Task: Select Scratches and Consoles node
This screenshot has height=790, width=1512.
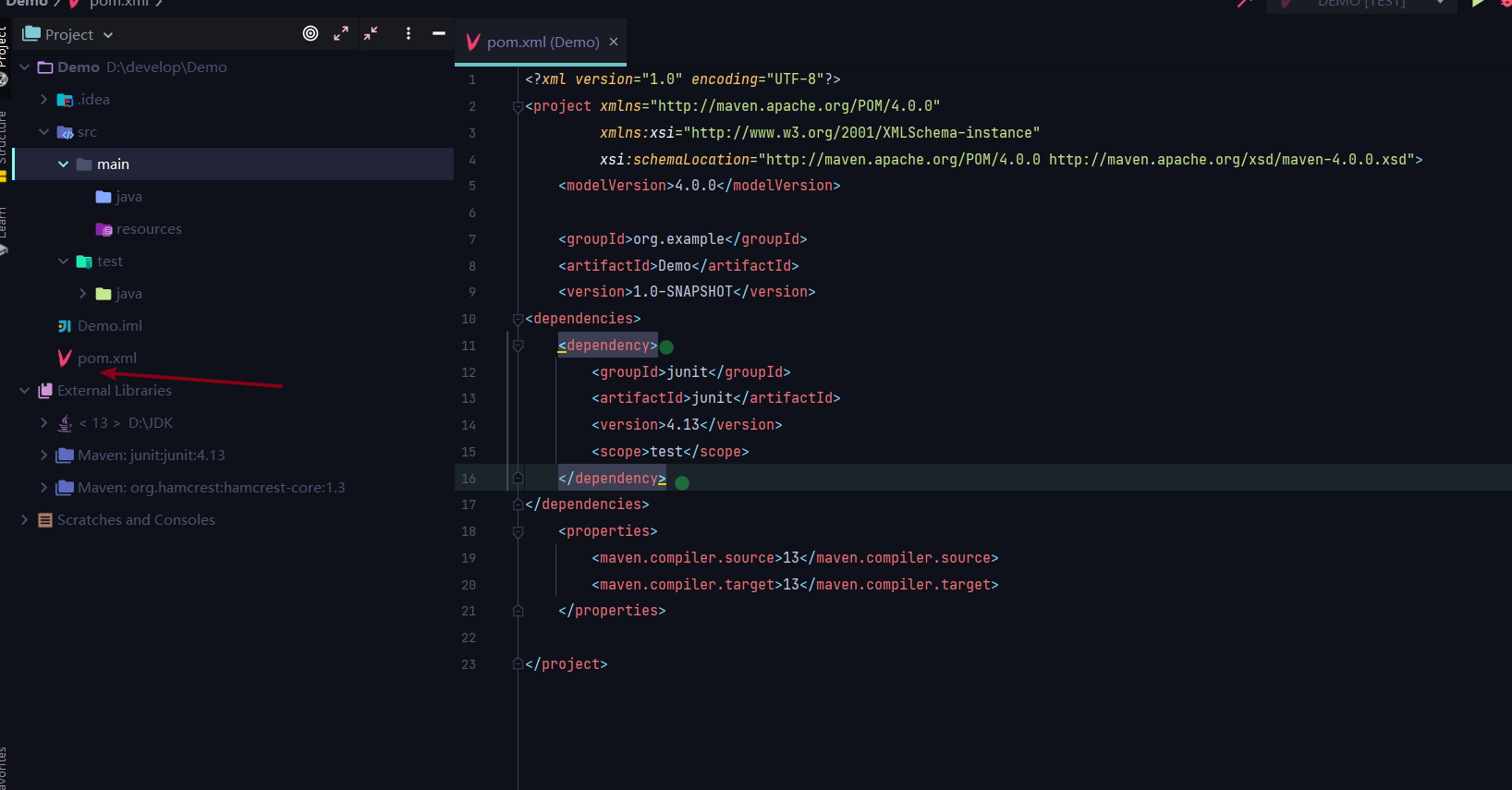Action: pyautogui.click(x=136, y=519)
